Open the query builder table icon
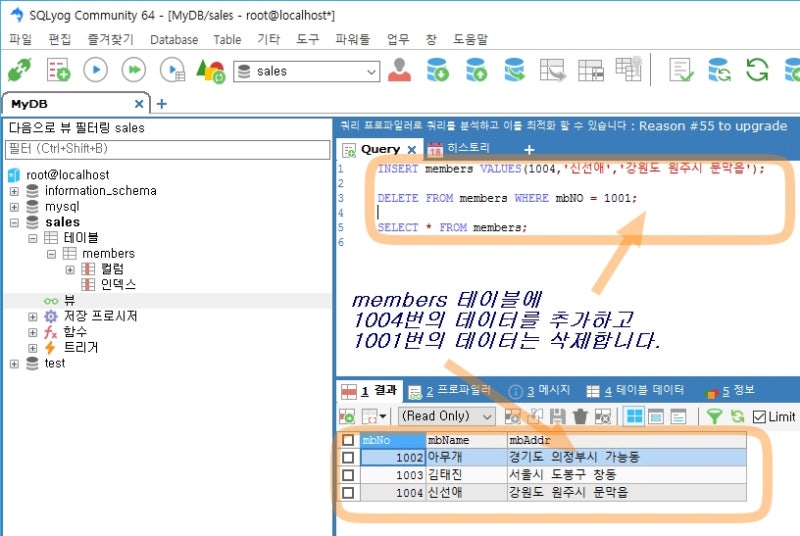This screenshot has width=800, height=536. 591,70
